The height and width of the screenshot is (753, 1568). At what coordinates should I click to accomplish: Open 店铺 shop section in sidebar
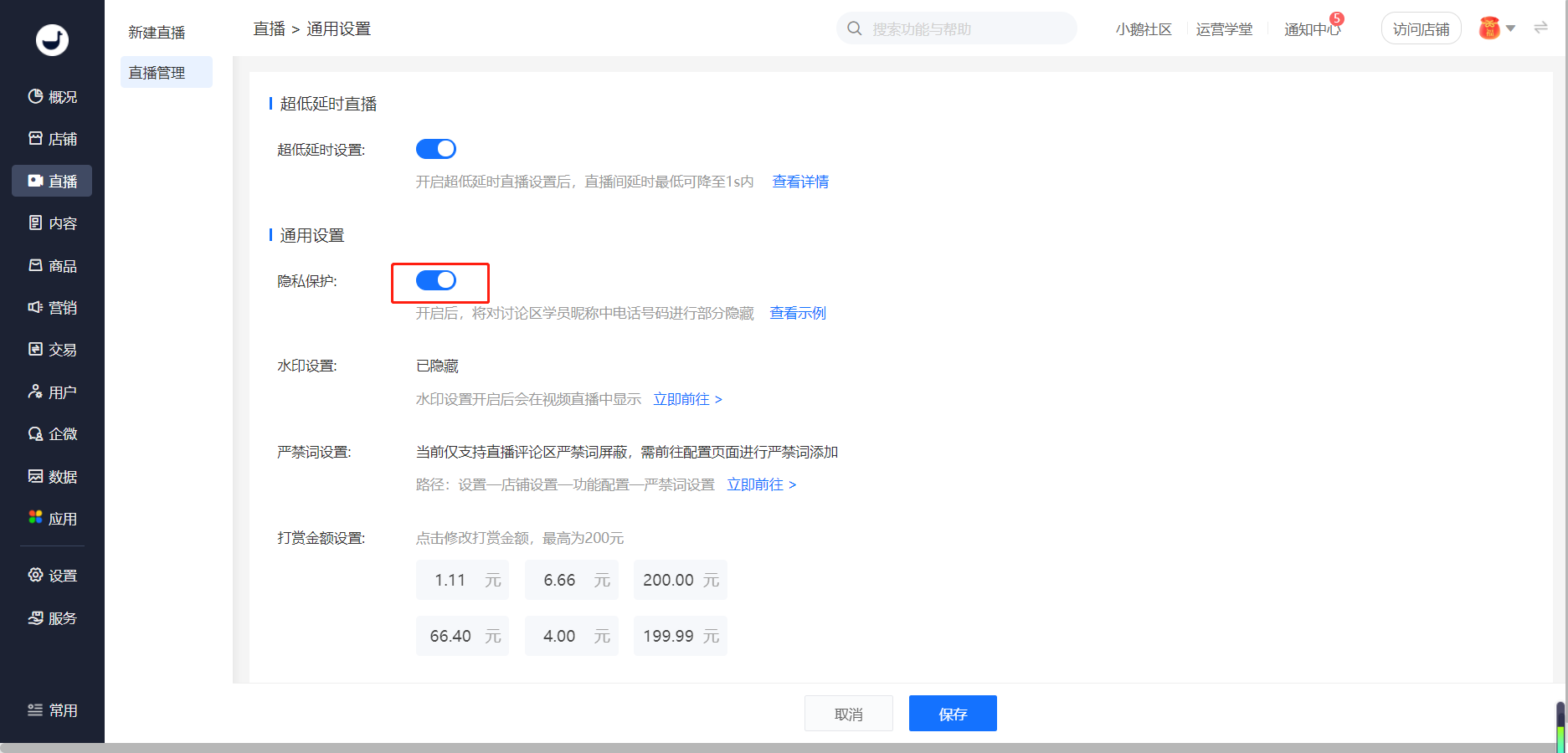pos(52,139)
